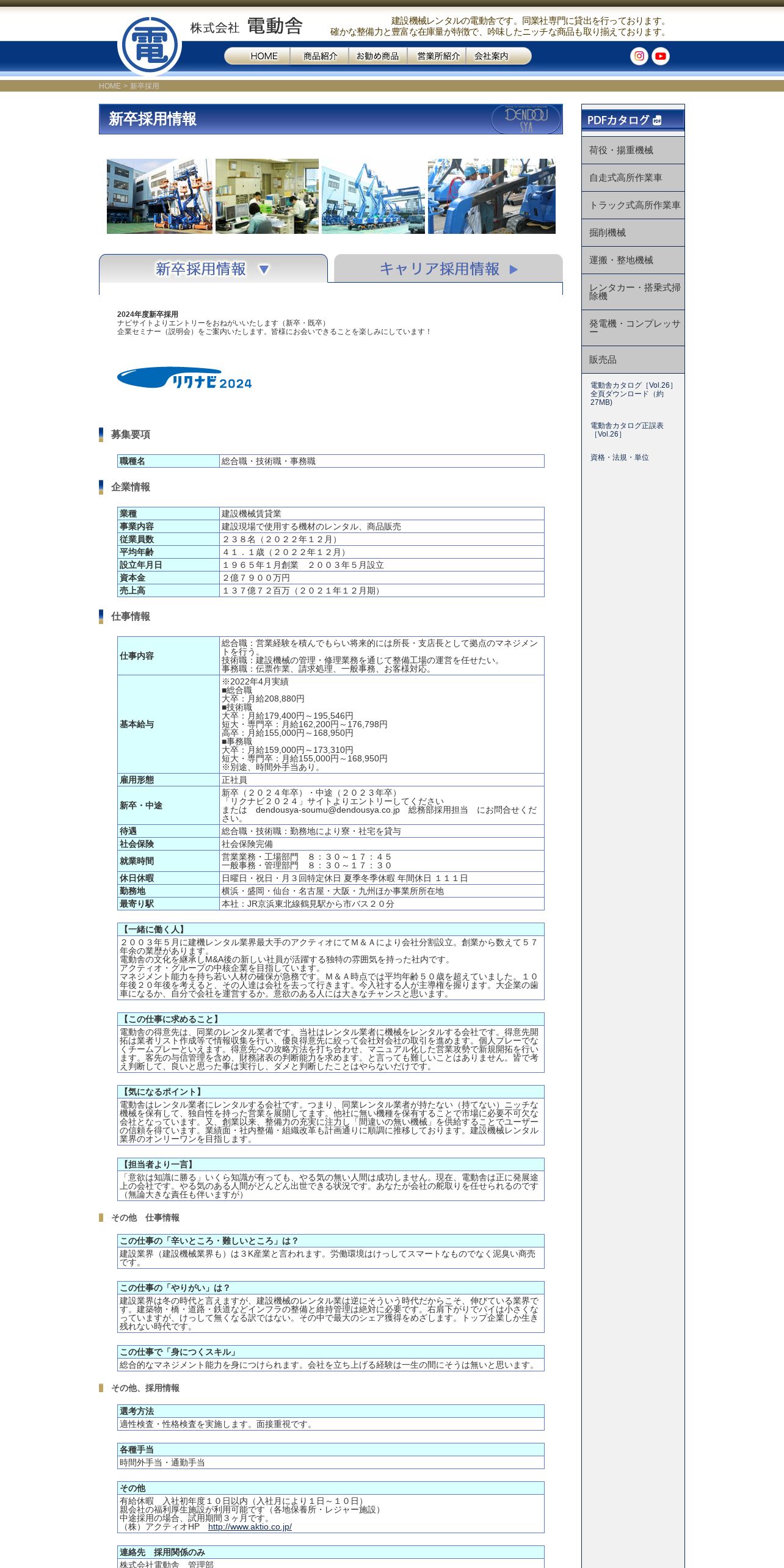
Task: Click the 募集要項 section heading
Action: pos(130,435)
